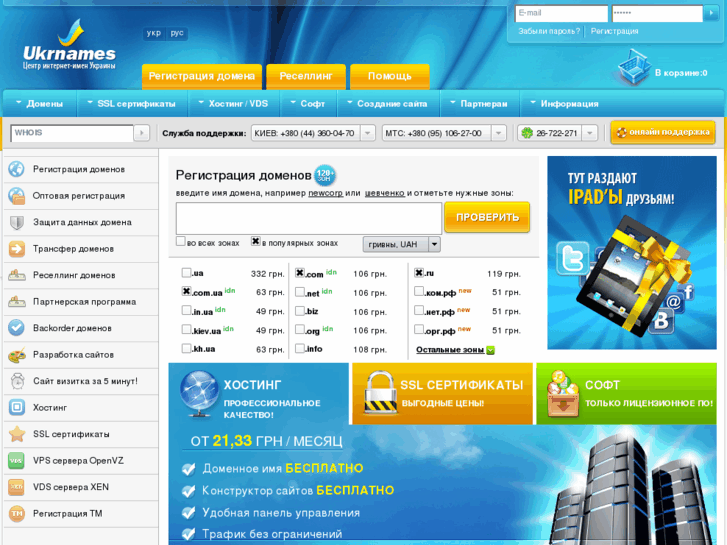Open the Остальные зоны link
Screen dimensions: 727x545
[450, 350]
